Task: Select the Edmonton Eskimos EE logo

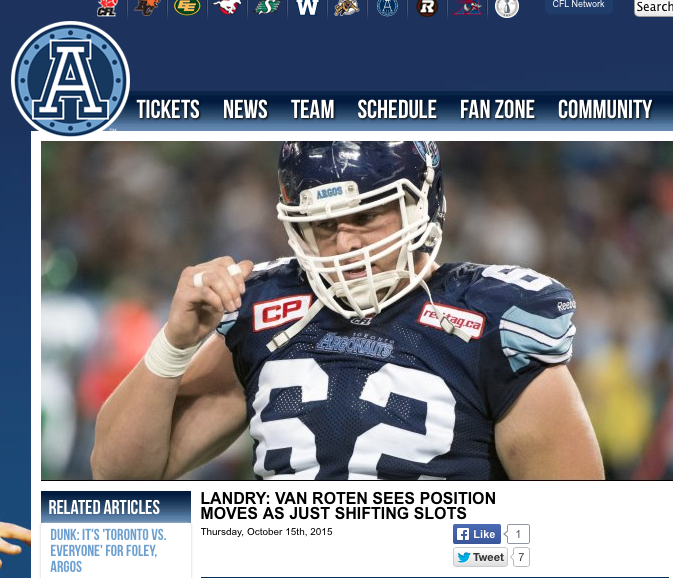Action: (187, 7)
